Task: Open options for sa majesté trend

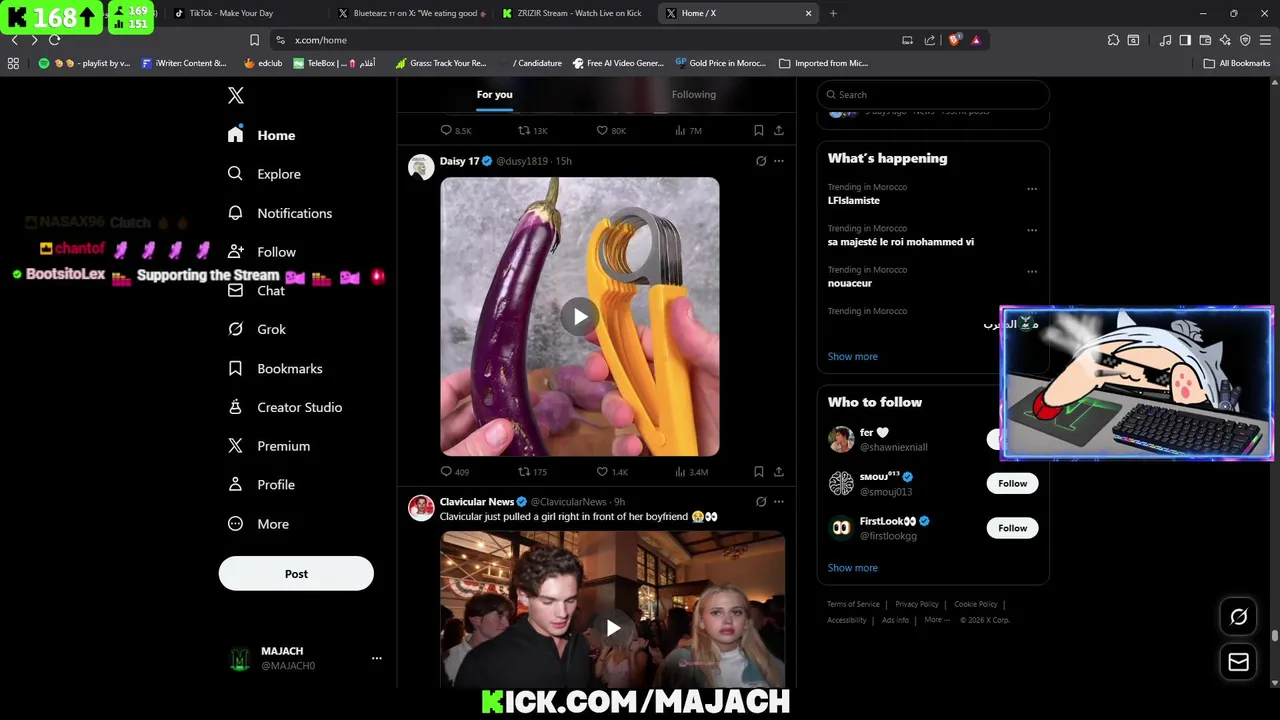Action: coord(1032,230)
